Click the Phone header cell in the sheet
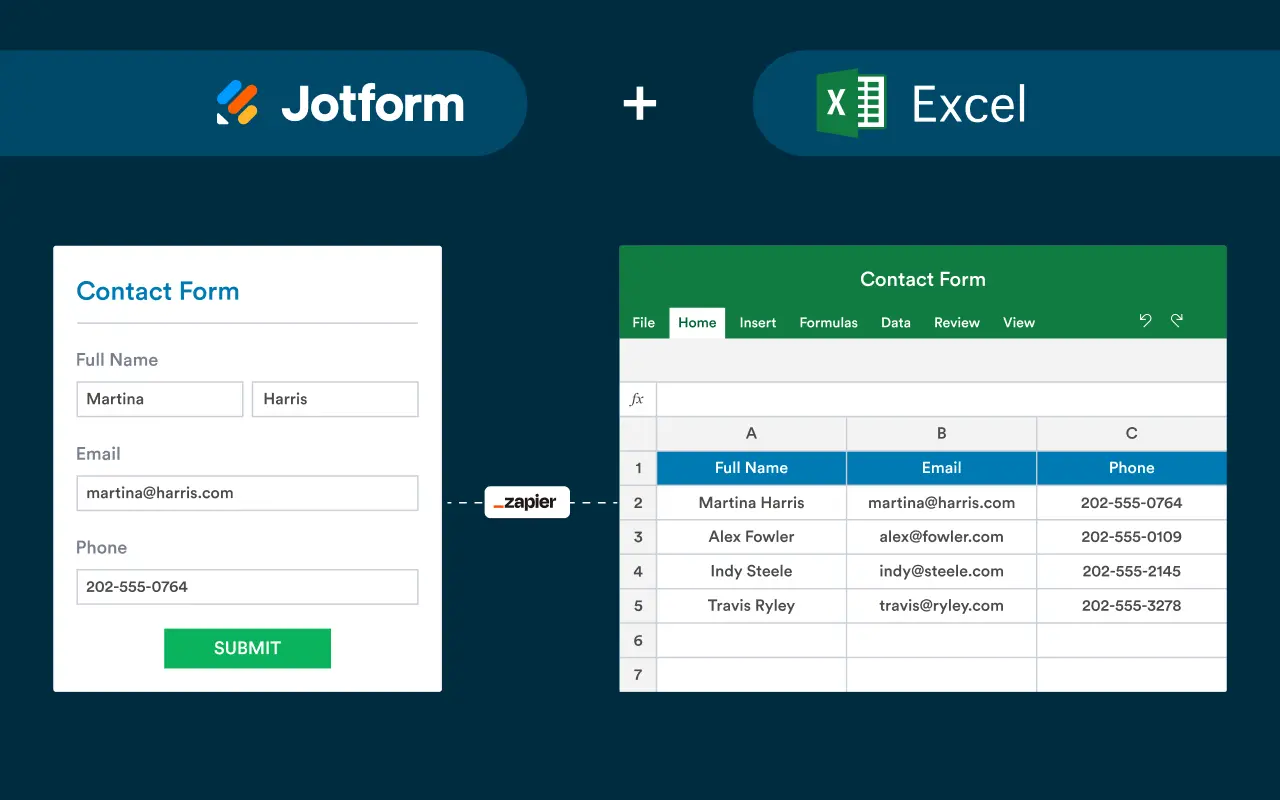The width and height of the screenshot is (1280, 800). click(x=1131, y=468)
